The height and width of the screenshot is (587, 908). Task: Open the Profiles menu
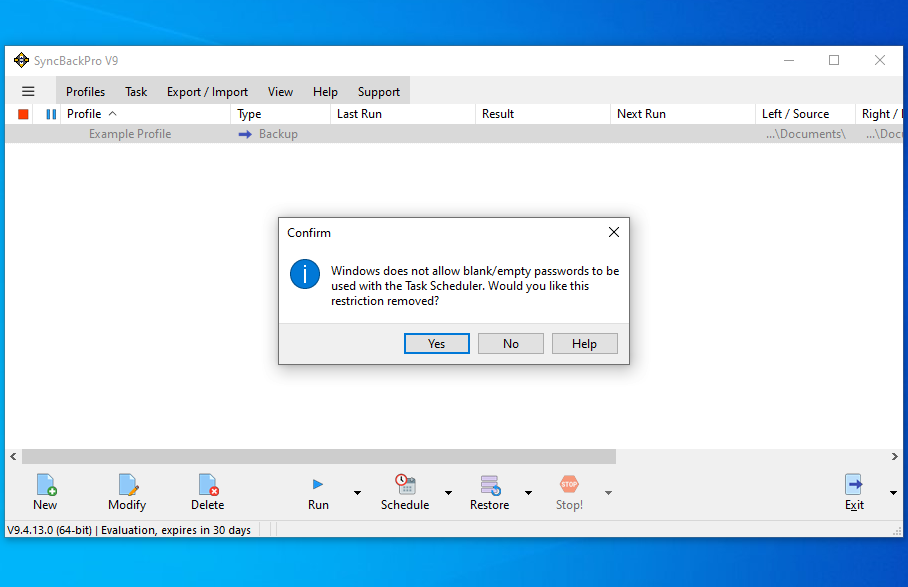[85, 91]
